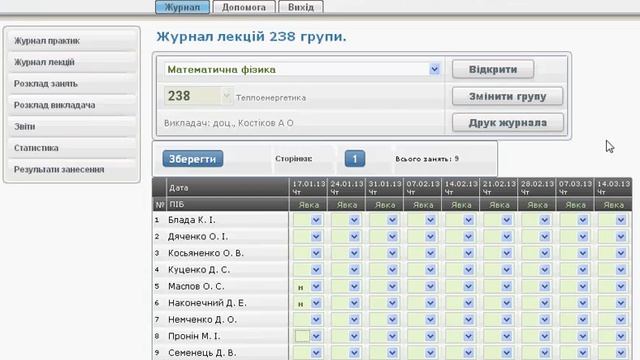
Task: Open attendance dropdown for Дяченко О. І. on 21.02.13
Action: click(x=507, y=237)
